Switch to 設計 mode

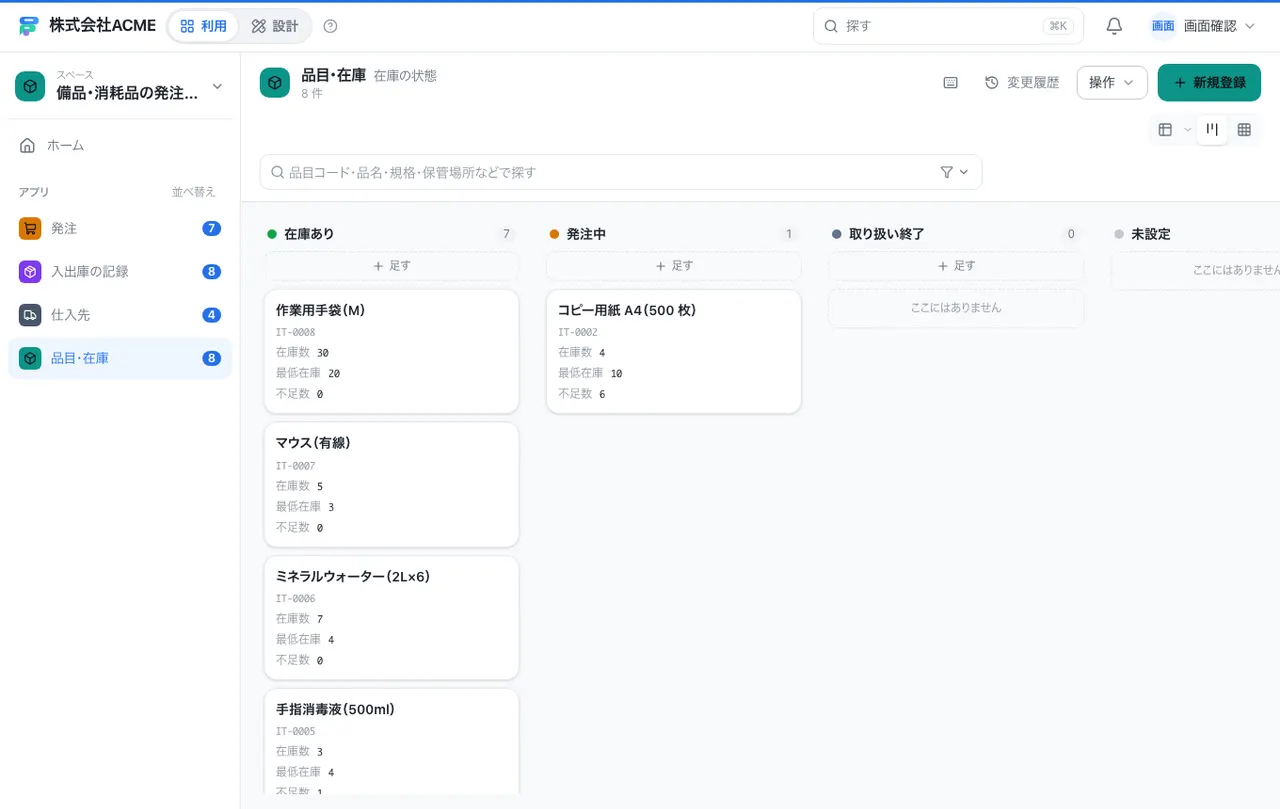275,26
